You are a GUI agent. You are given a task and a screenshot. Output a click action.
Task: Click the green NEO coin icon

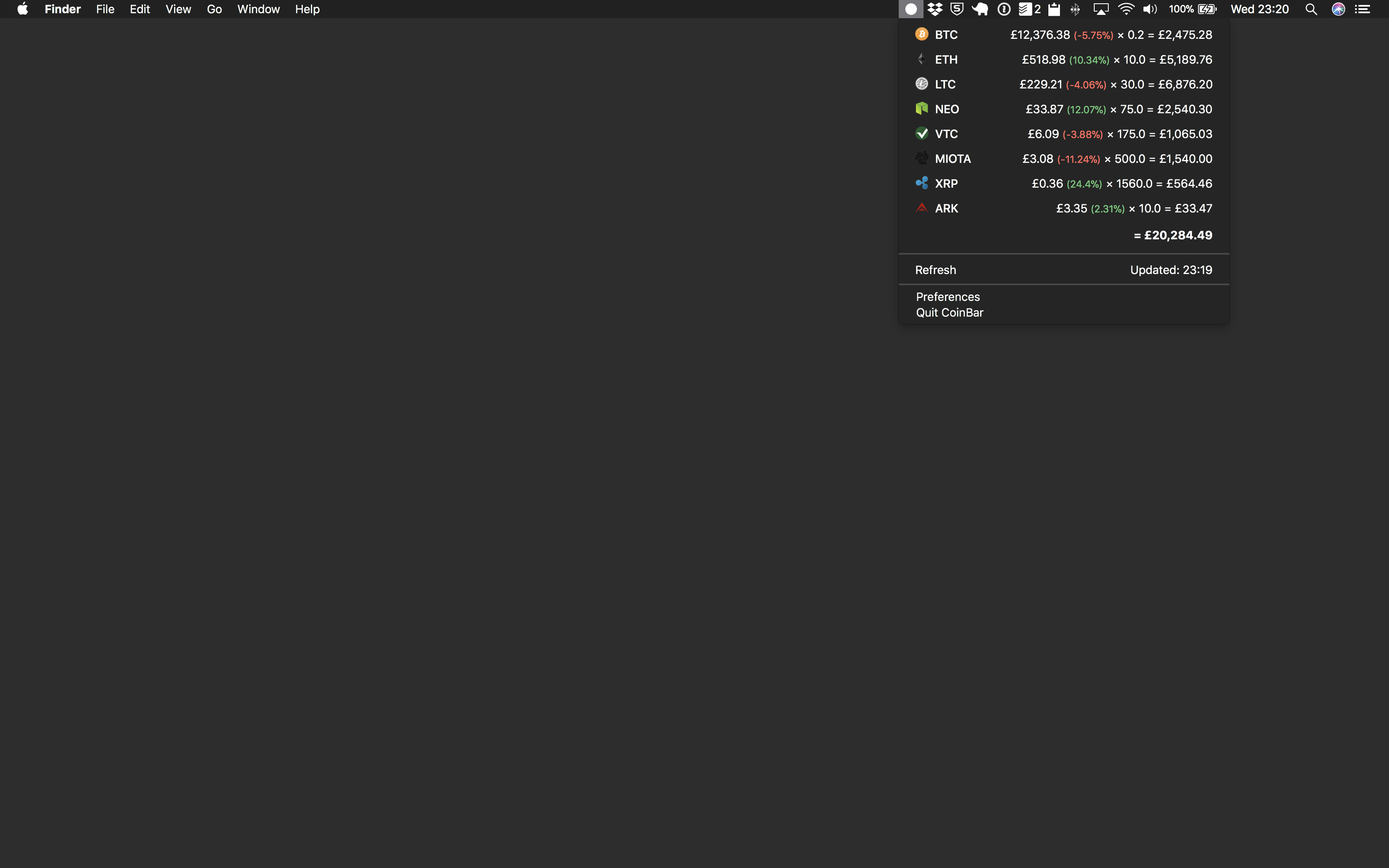pos(921,108)
